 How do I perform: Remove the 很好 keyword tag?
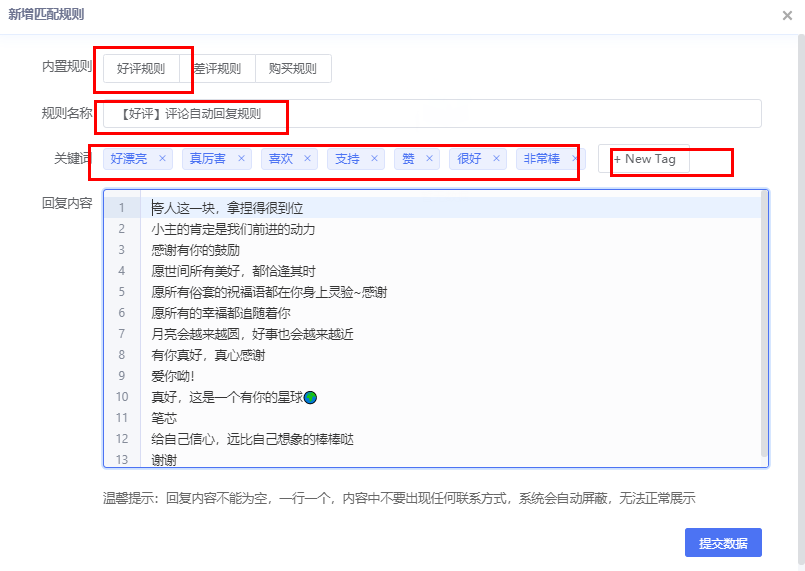click(x=496, y=158)
